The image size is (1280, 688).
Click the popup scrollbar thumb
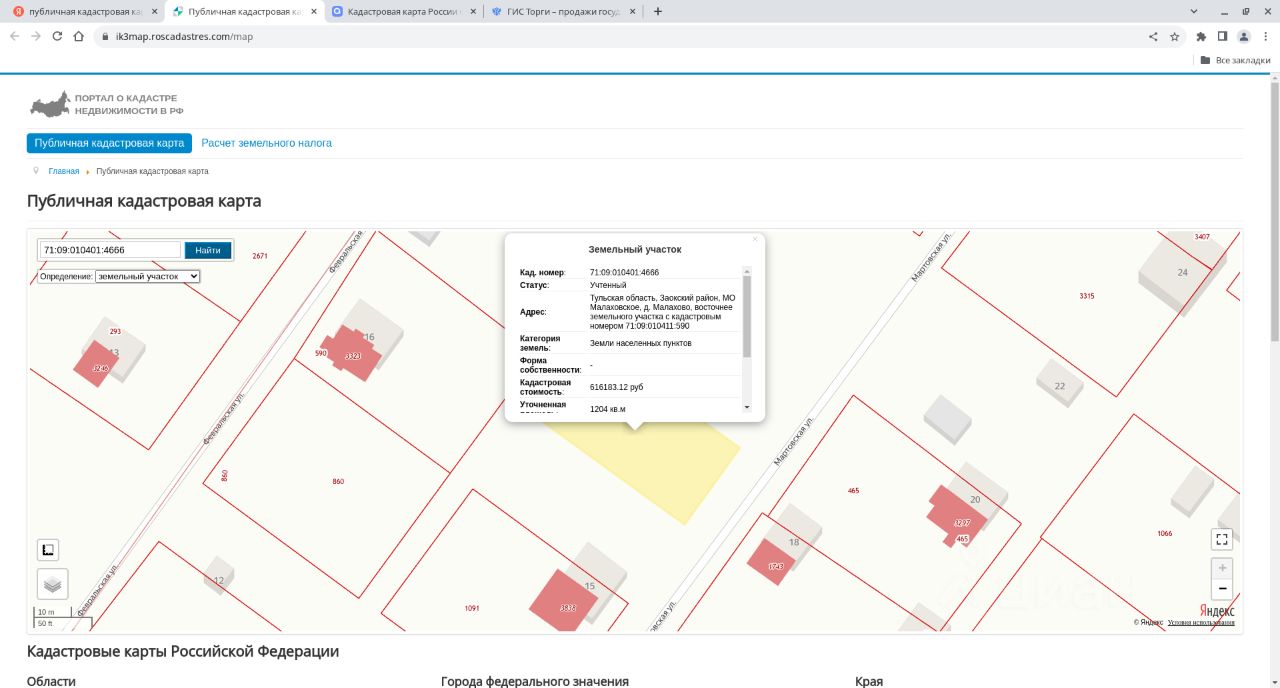(x=747, y=316)
